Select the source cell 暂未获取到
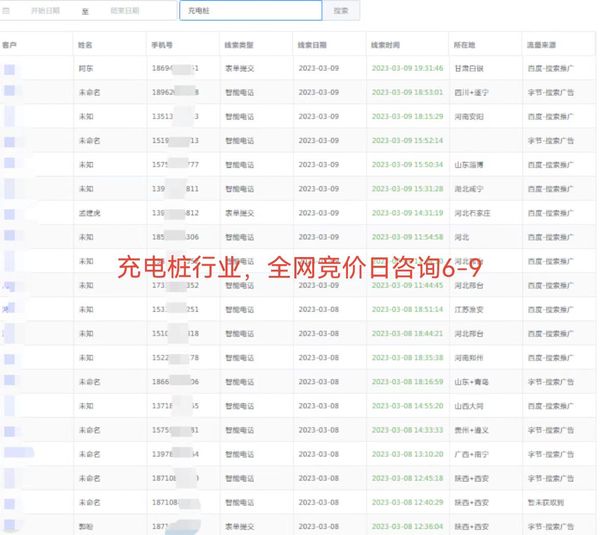 tap(546, 502)
